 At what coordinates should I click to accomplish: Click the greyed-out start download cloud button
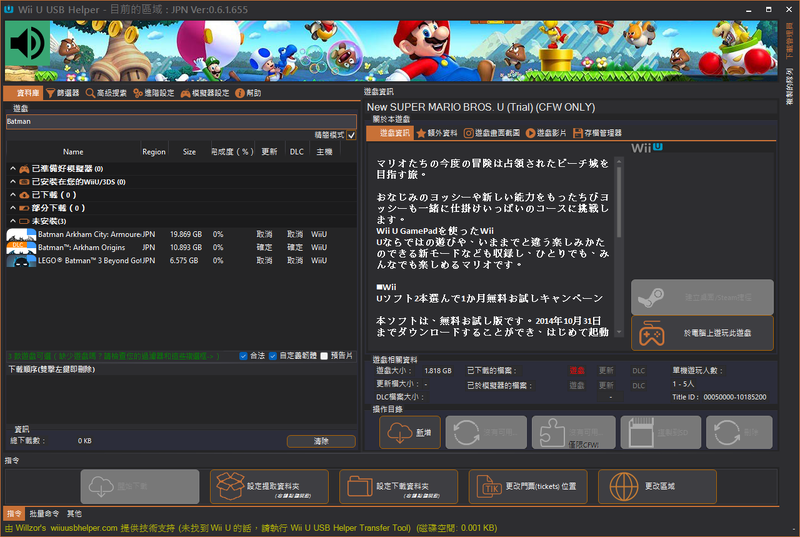[140, 487]
